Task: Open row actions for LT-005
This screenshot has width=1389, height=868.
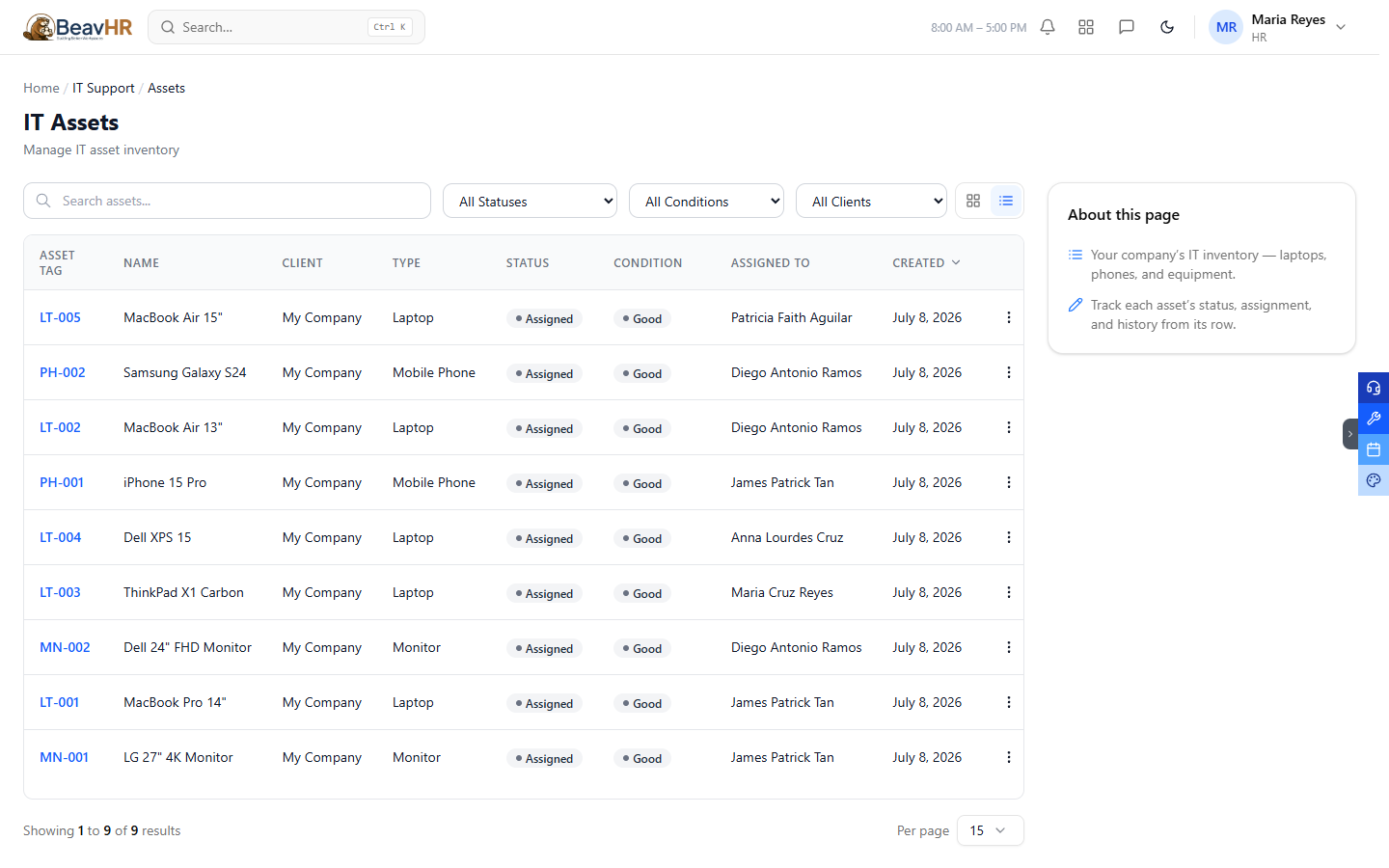Action: pyautogui.click(x=1009, y=317)
